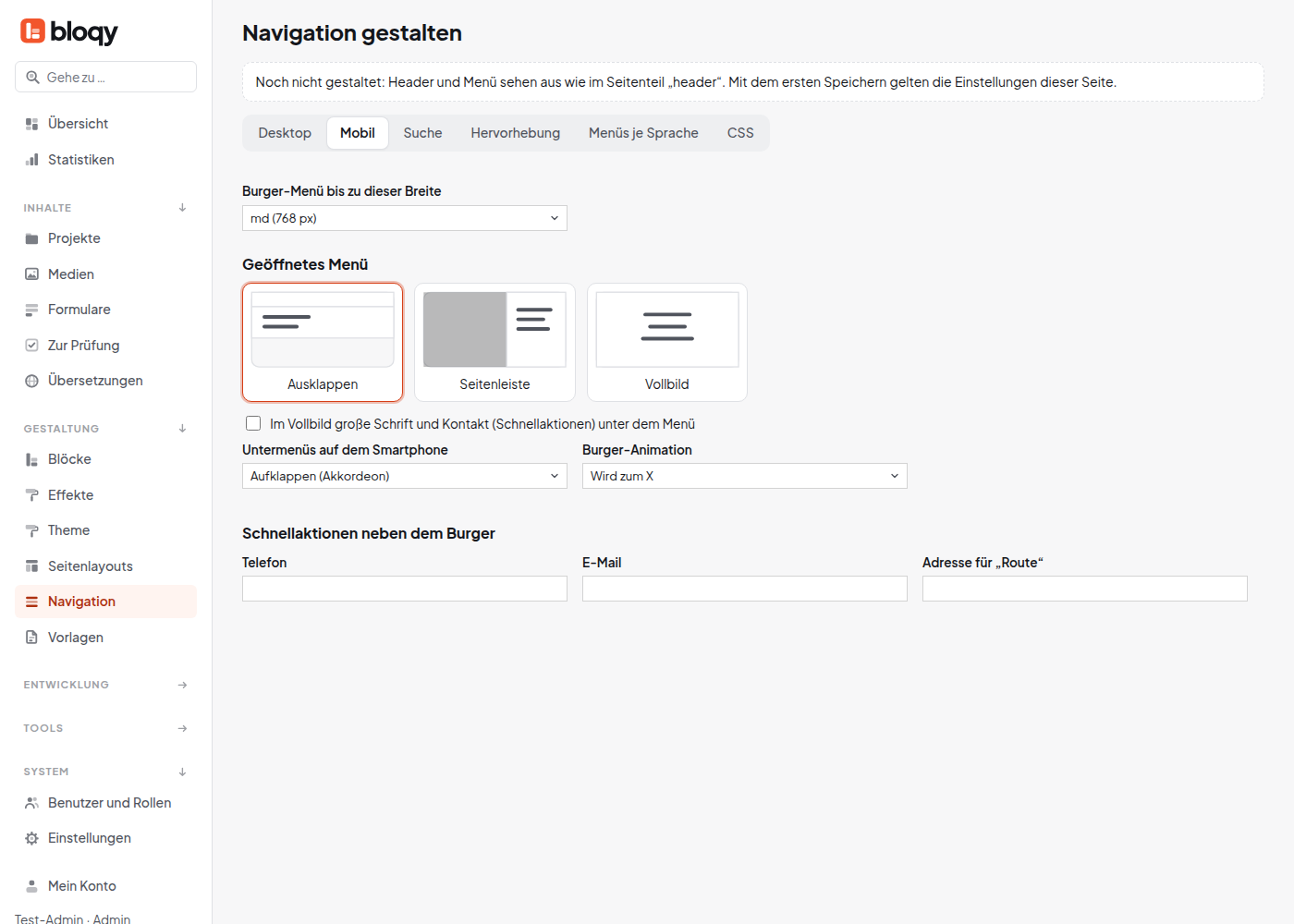Click the Blöcke icon
The image size is (1294, 924).
(x=31, y=459)
